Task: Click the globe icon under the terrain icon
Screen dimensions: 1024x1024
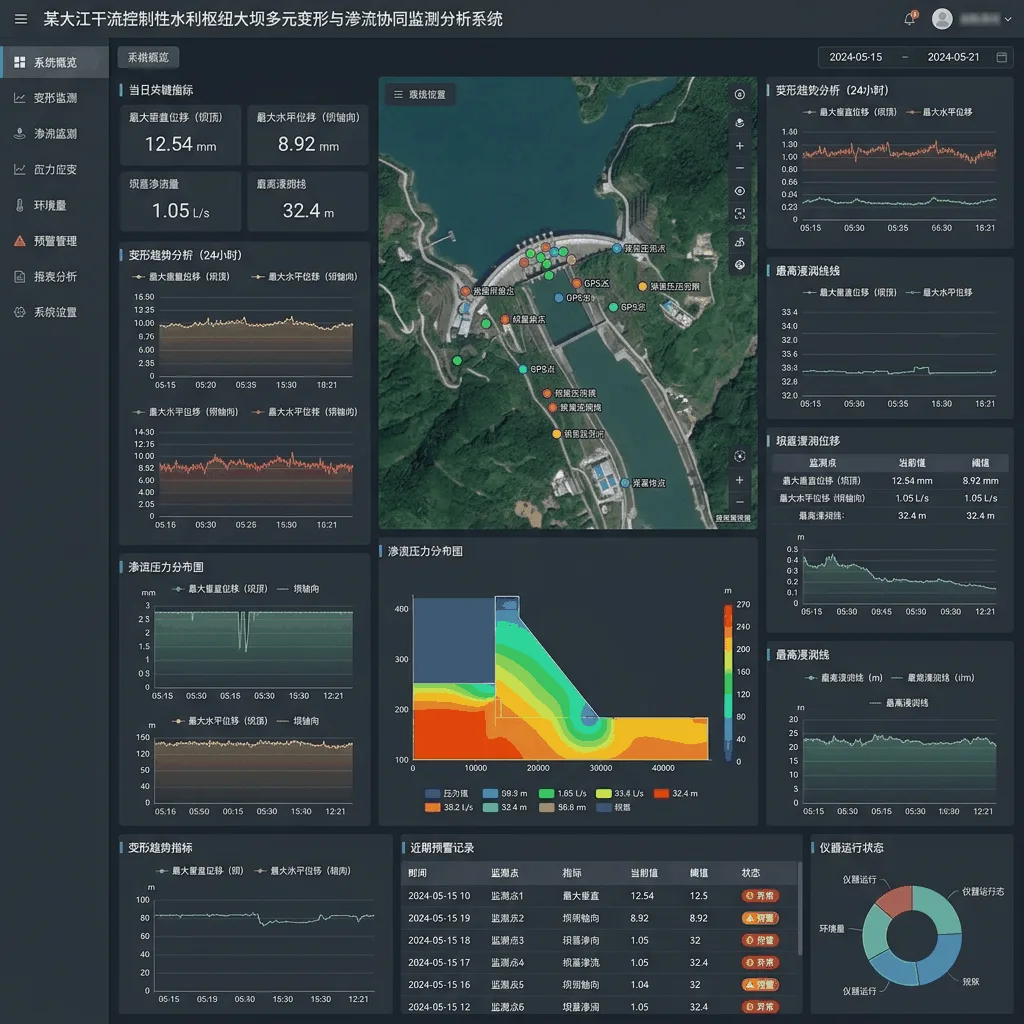Action: coord(739,265)
